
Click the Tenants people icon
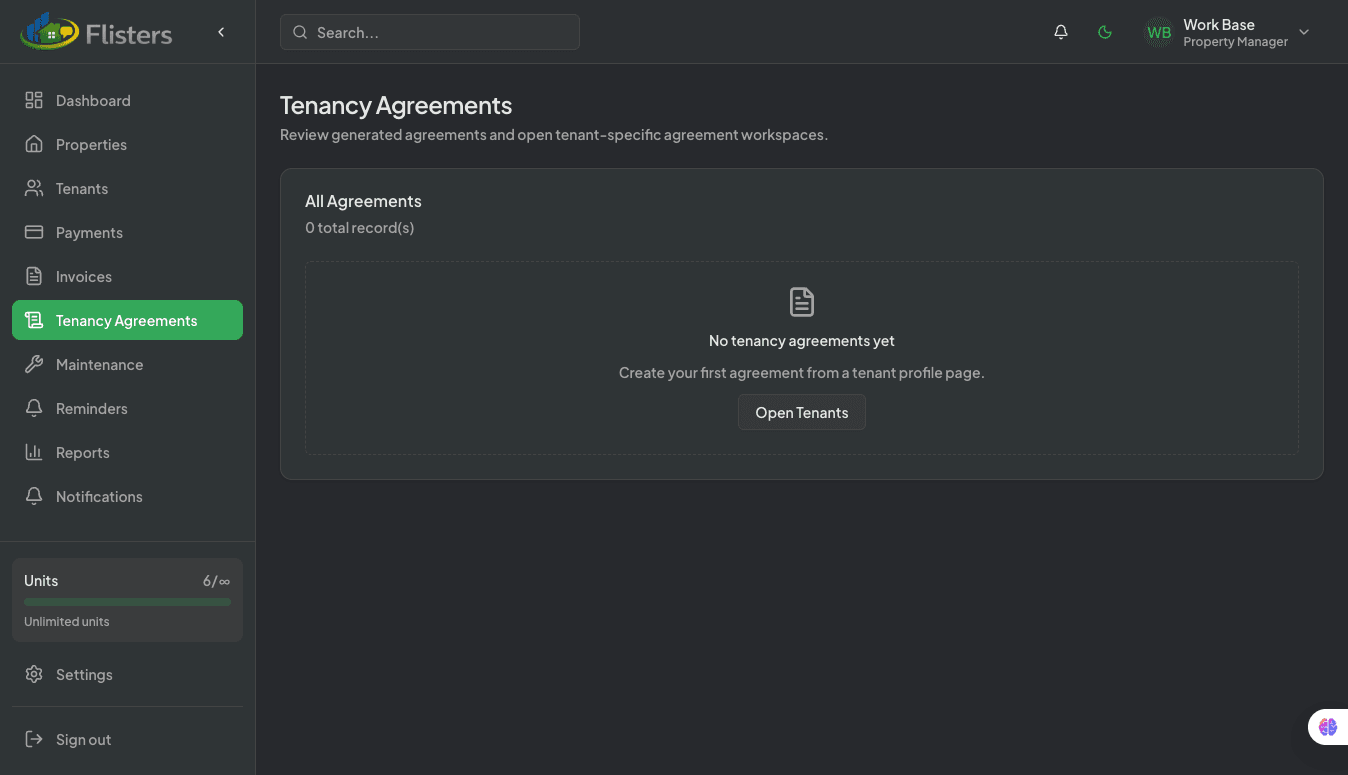(34, 188)
